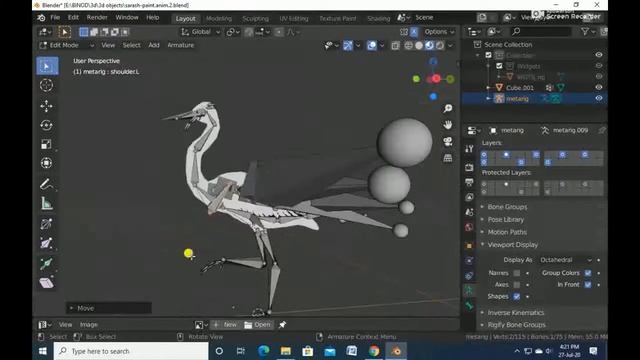Pin the image editor image
The height and width of the screenshot is (360, 640).
(x=282, y=325)
